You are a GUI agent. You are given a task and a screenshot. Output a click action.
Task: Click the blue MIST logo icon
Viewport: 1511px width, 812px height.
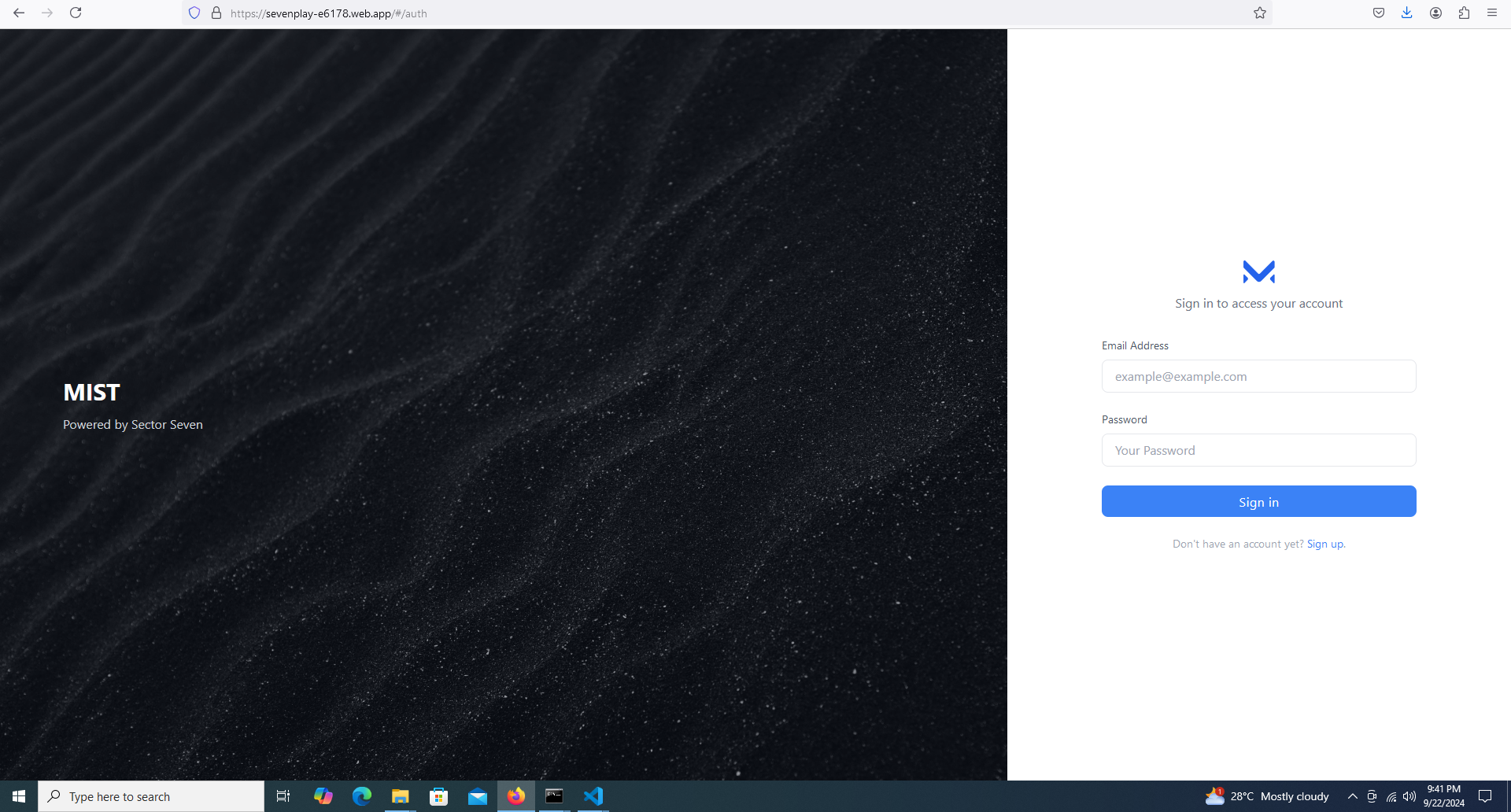click(x=1258, y=271)
